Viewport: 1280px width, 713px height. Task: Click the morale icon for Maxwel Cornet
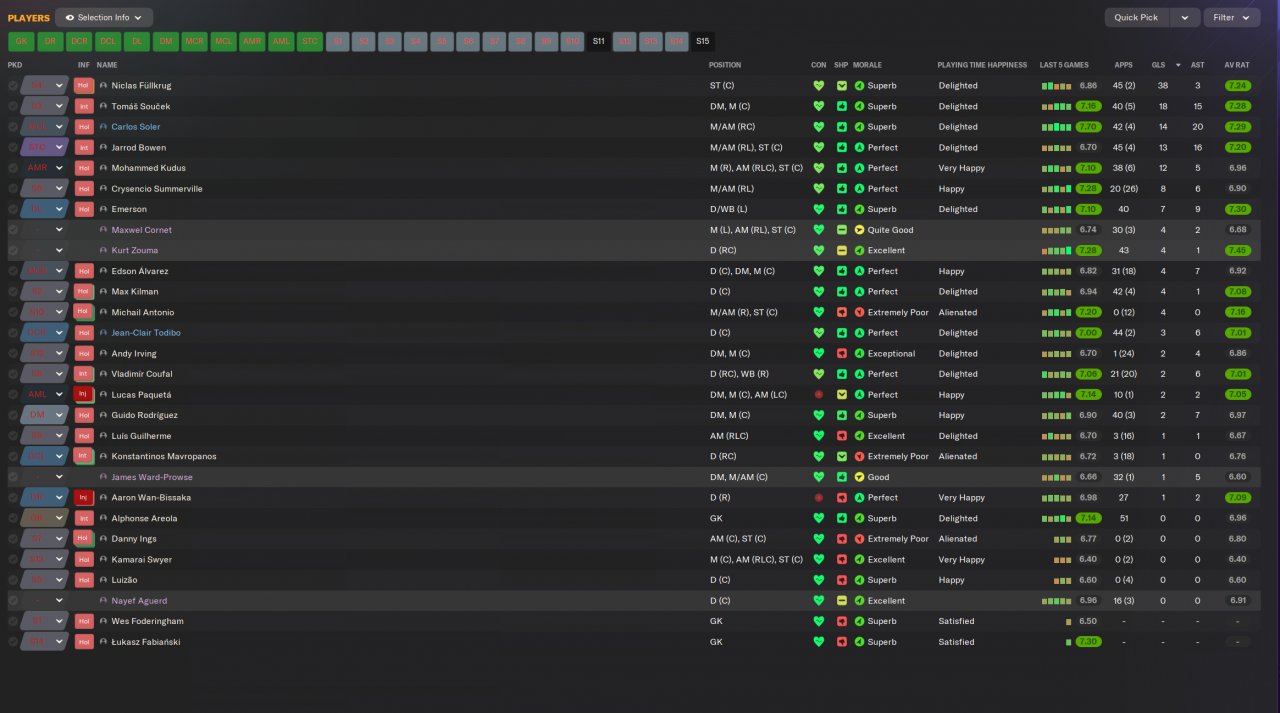coord(859,230)
